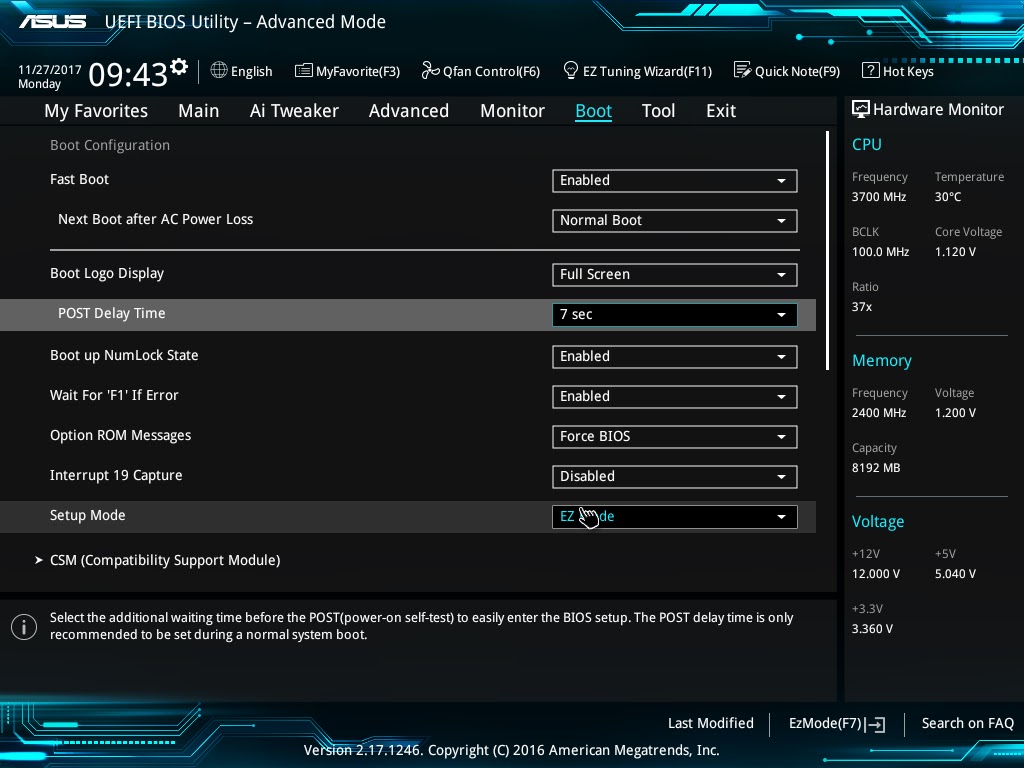
Task: Click the Hot Keys question mark icon
Action: point(871,70)
